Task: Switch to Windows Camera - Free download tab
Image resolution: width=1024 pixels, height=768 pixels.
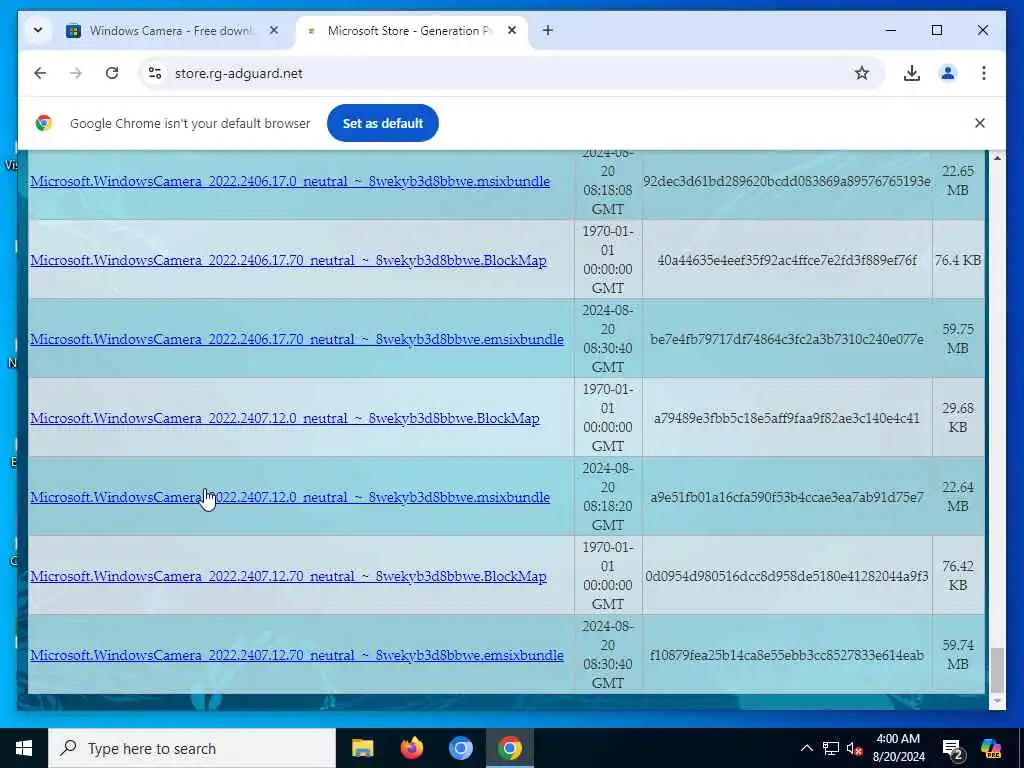Action: pyautogui.click(x=171, y=31)
